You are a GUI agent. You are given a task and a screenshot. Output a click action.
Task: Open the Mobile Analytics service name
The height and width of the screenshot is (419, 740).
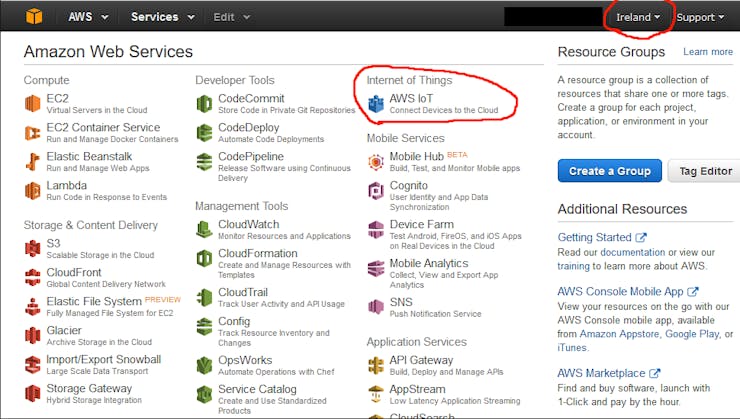click(429, 263)
